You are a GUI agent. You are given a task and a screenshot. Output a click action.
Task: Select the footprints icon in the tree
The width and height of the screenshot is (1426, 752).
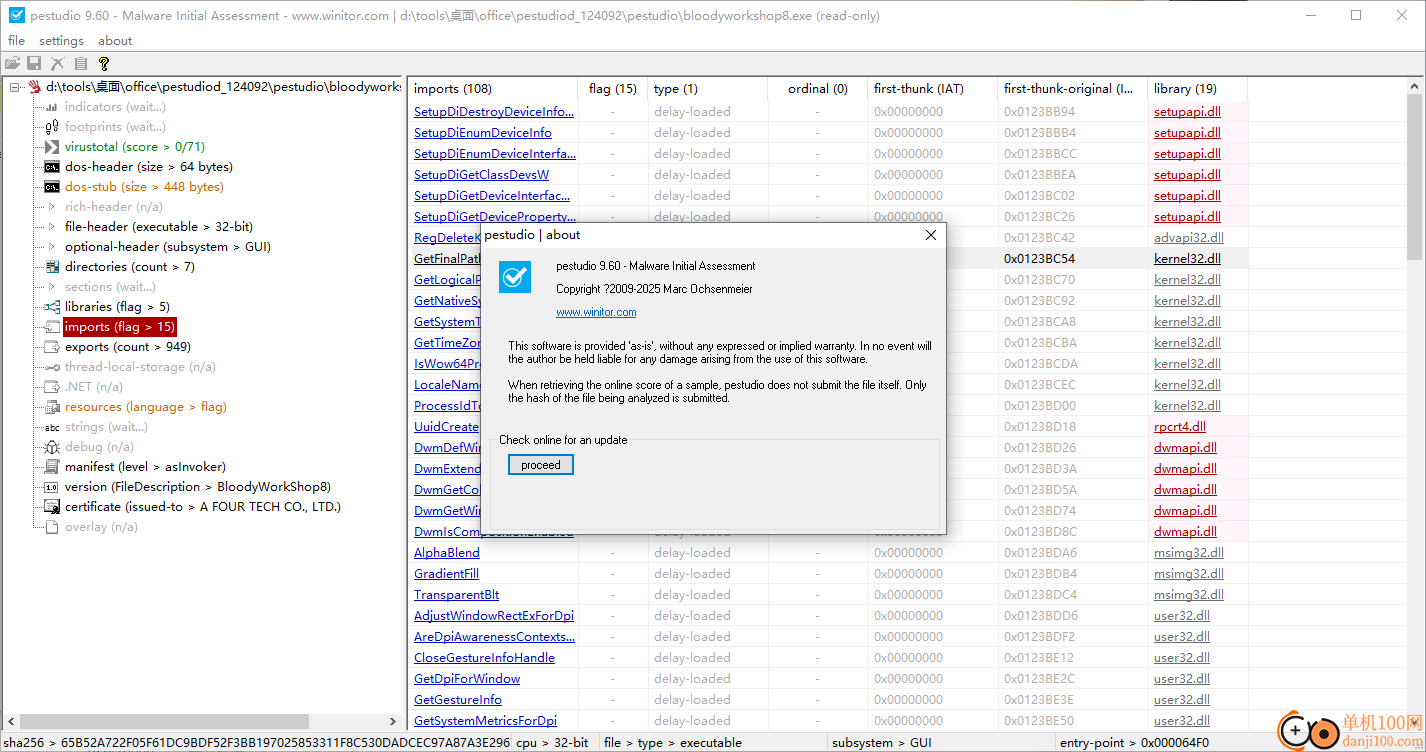point(52,127)
